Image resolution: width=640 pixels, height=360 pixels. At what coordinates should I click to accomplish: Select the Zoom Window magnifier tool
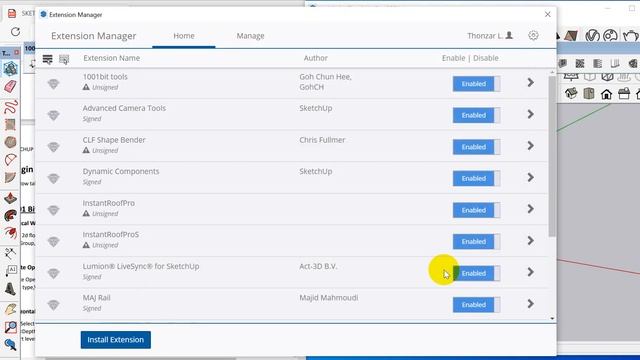10,327
